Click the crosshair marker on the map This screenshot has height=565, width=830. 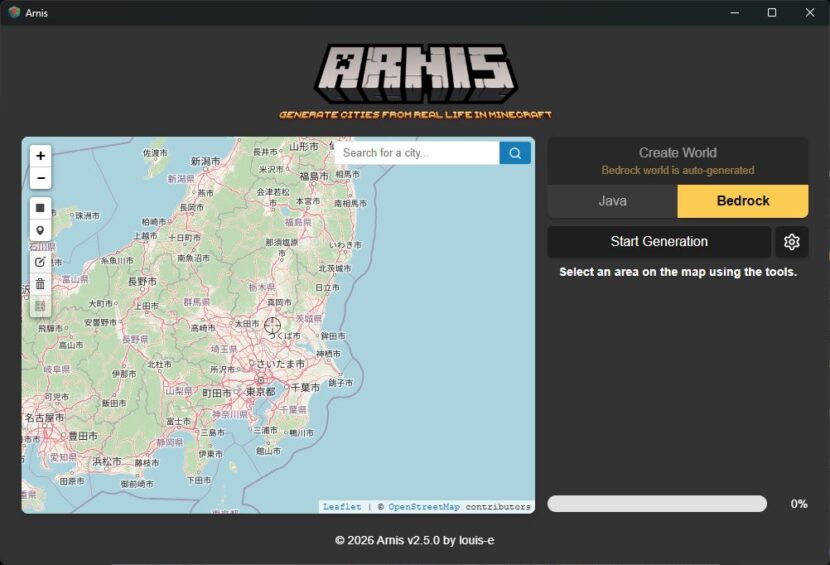coord(272,325)
